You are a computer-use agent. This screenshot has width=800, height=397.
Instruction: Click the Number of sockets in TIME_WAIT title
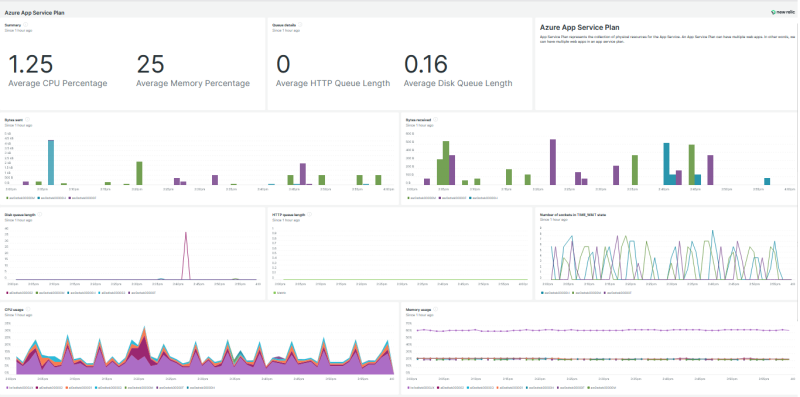(x=573, y=215)
